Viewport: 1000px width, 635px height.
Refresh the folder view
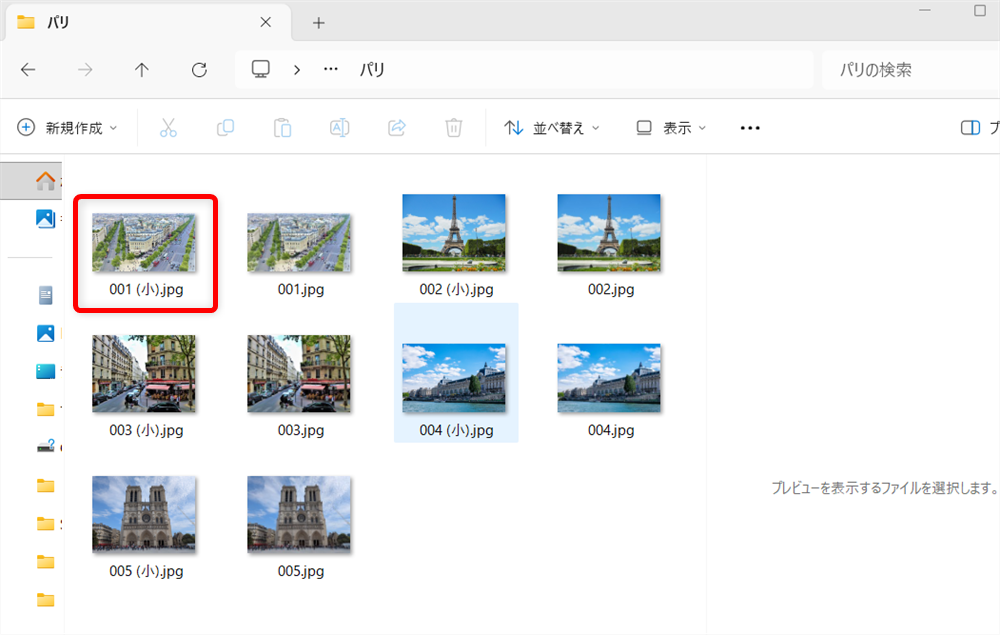[x=199, y=69]
